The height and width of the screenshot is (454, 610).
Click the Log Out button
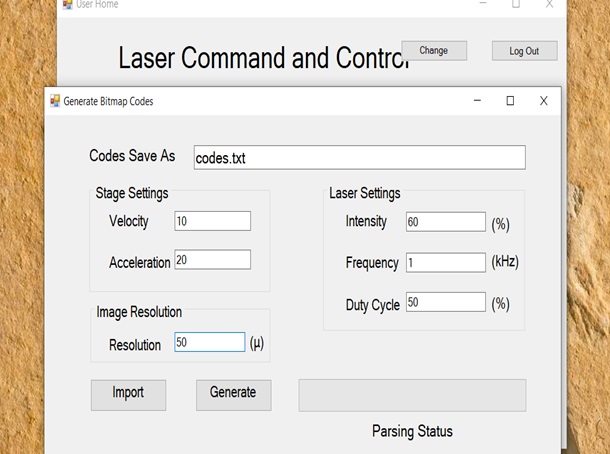pos(524,51)
